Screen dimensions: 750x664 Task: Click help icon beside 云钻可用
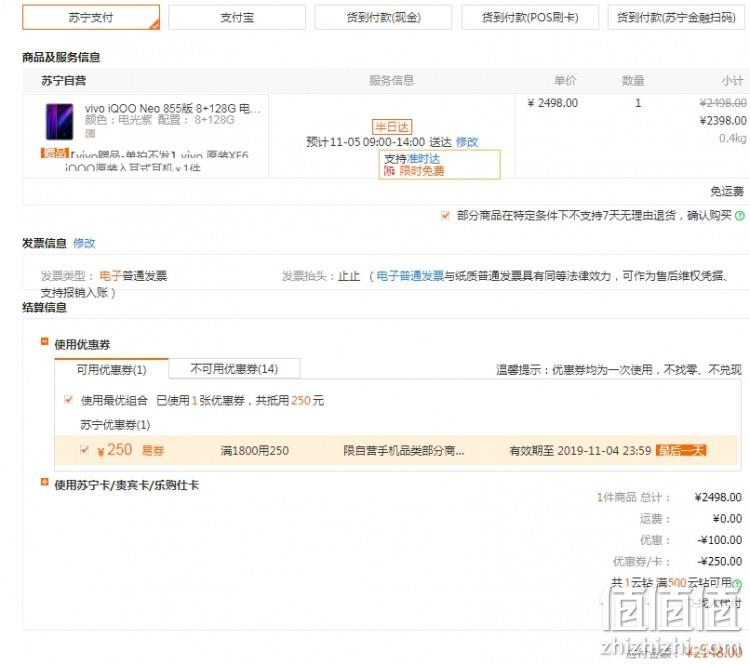[737, 584]
